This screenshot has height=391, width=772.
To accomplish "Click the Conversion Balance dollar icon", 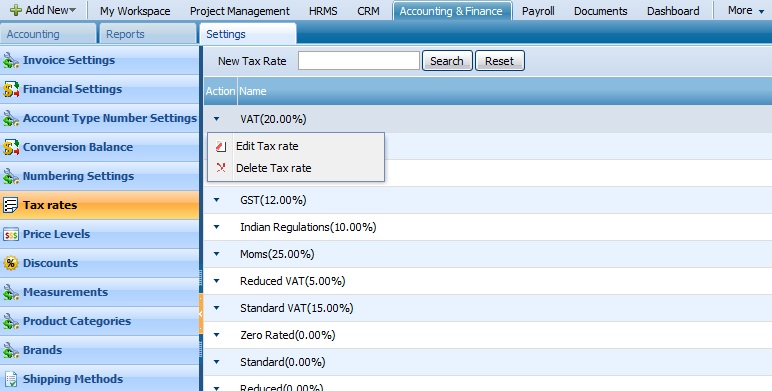I will coord(11,148).
